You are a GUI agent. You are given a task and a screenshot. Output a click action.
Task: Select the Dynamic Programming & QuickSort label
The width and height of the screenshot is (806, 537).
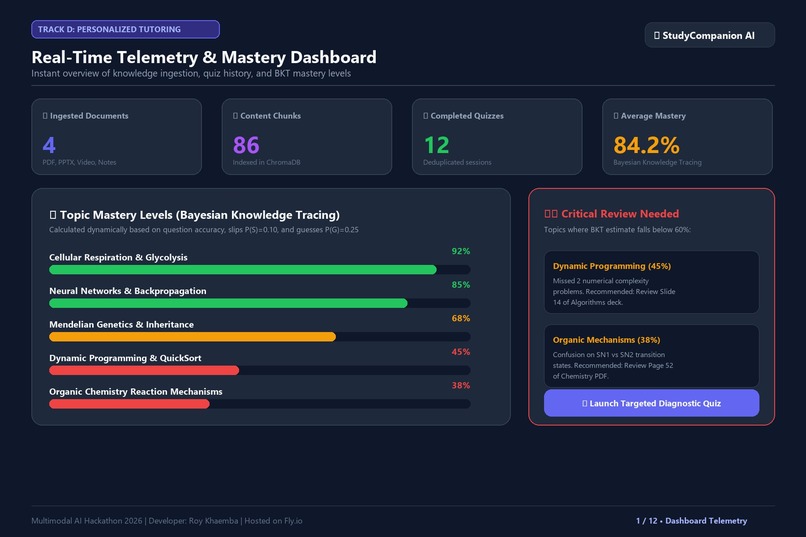125,358
